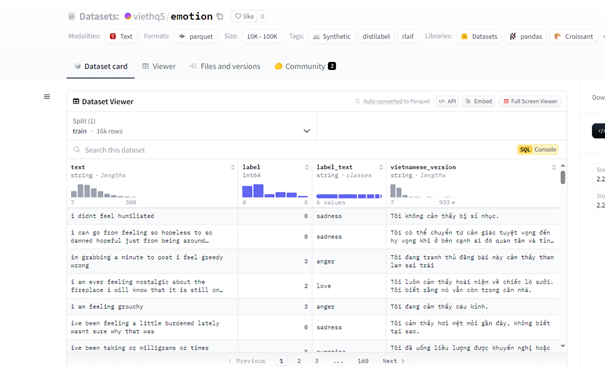
Task: Jump to page 160
Action: coord(363,361)
